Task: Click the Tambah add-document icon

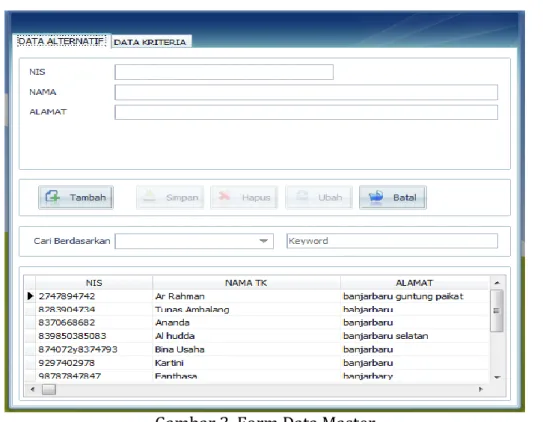Action: (x=53, y=197)
